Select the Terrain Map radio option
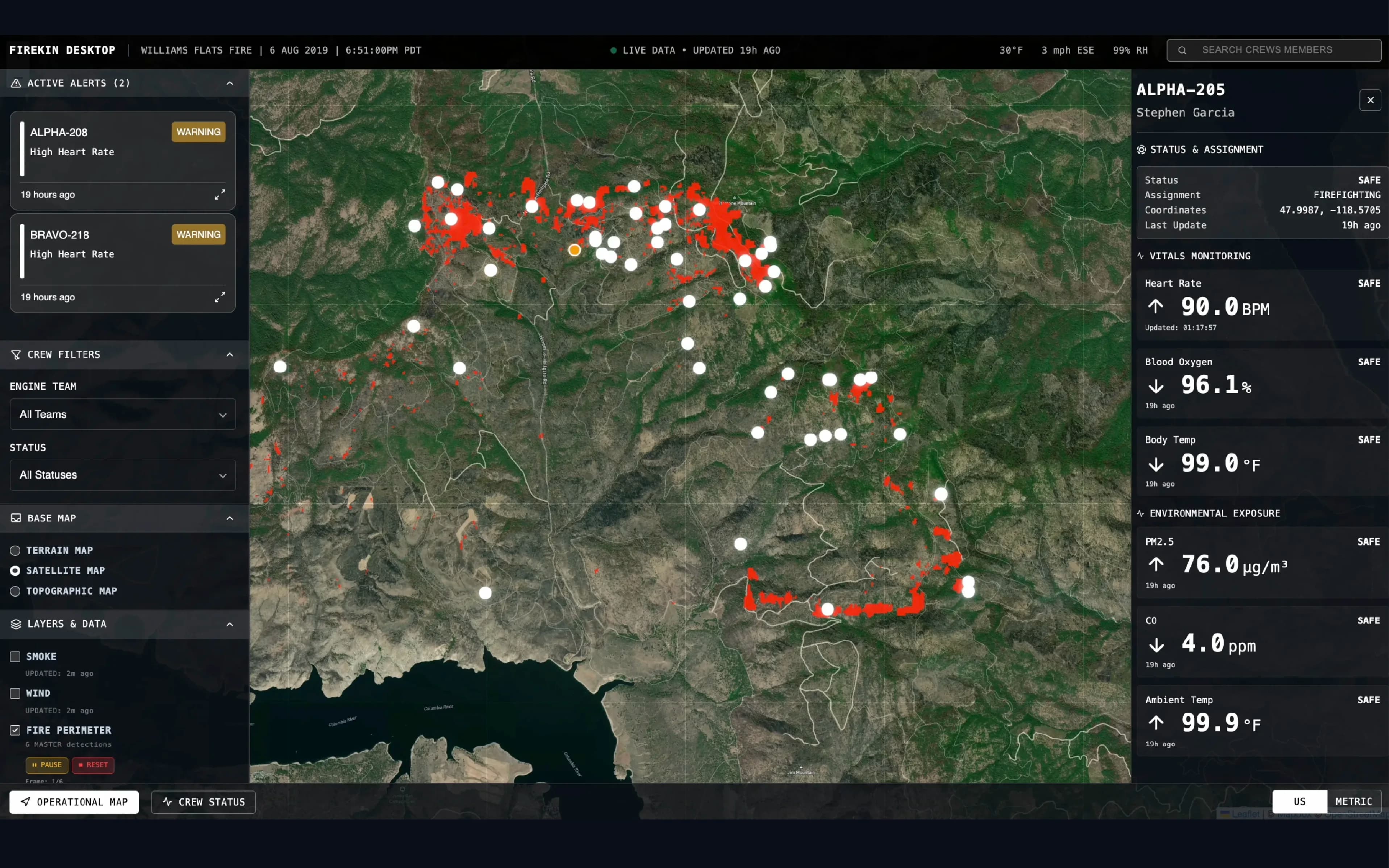 click(16, 551)
